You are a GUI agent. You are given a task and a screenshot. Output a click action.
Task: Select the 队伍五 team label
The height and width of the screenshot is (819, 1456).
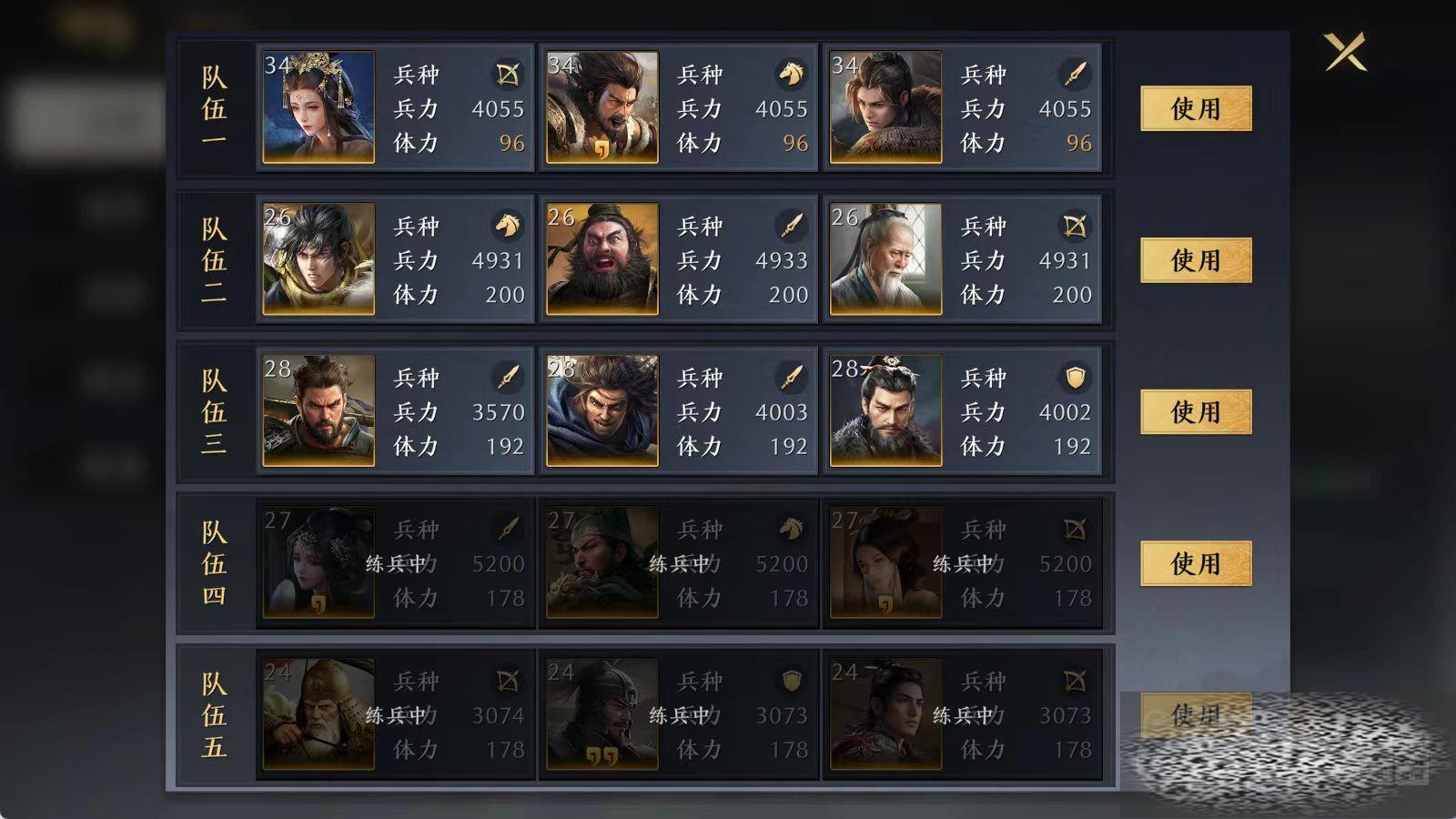[214, 715]
